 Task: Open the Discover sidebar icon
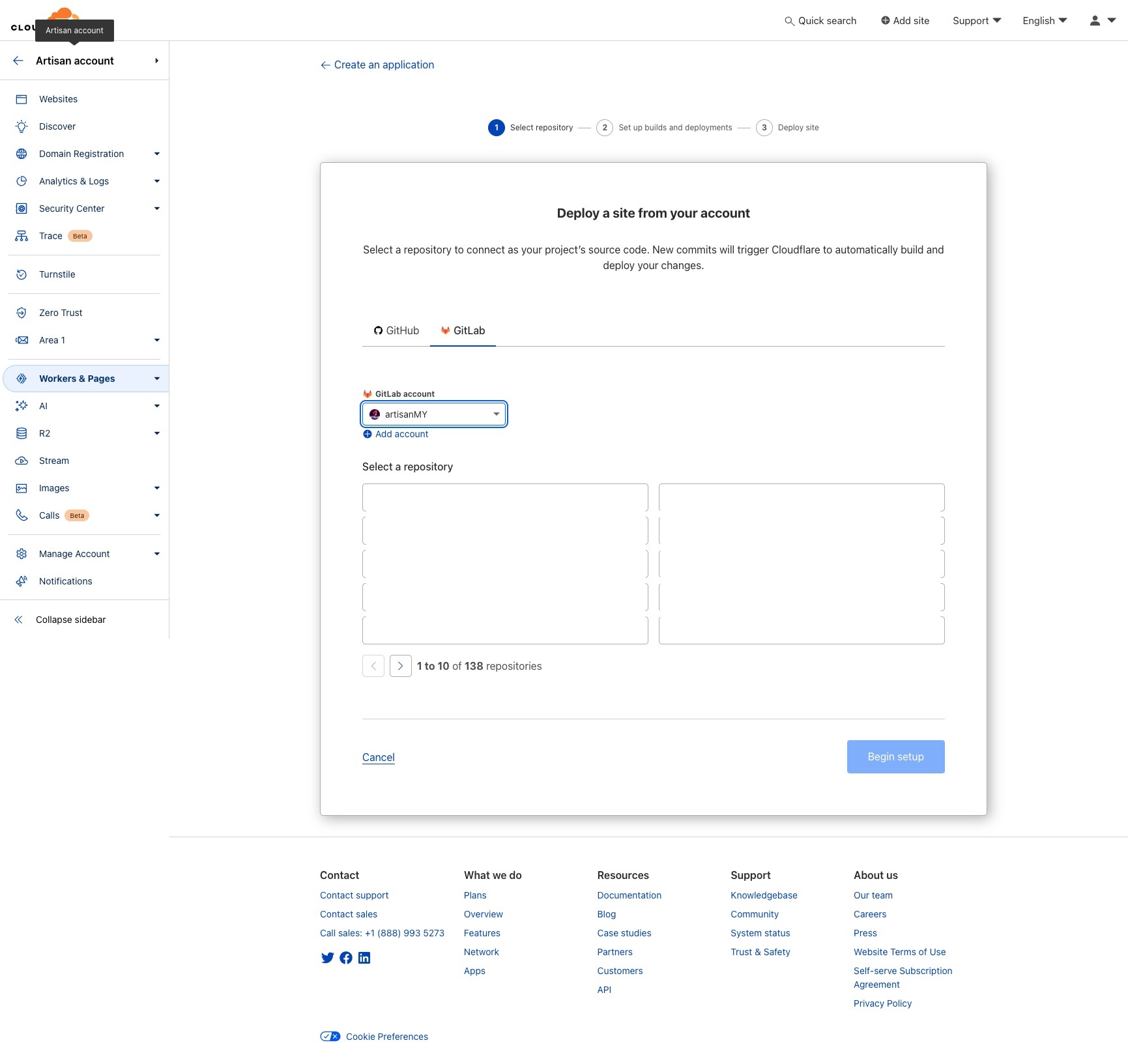22,126
